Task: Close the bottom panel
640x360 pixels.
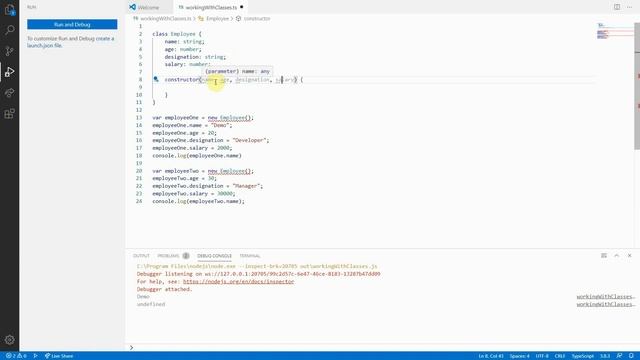Action: click(x=629, y=256)
